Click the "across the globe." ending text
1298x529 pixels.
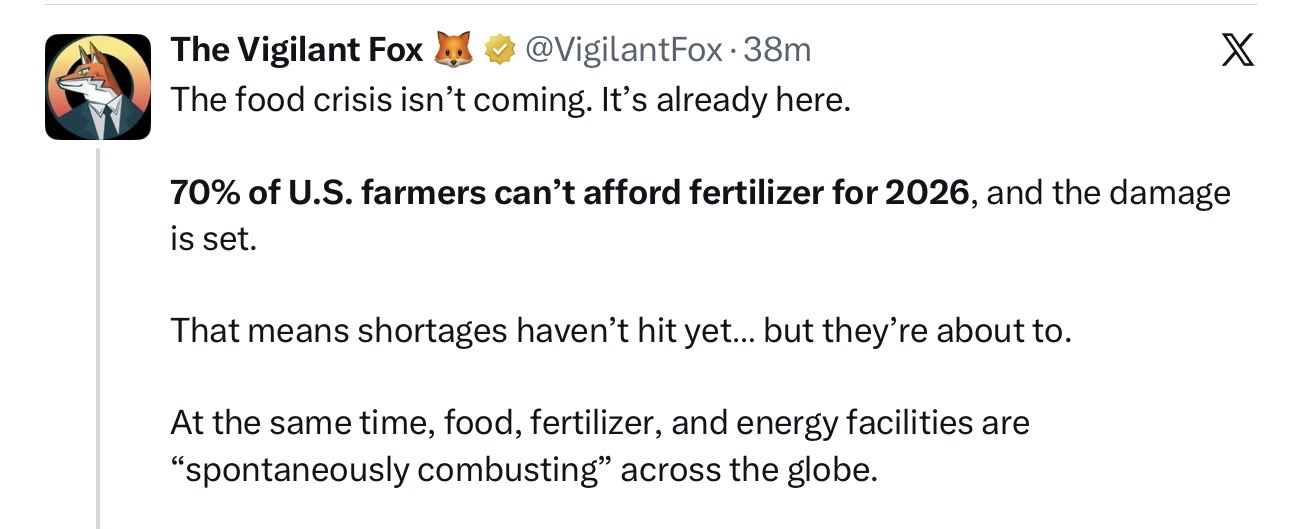[x=749, y=468]
